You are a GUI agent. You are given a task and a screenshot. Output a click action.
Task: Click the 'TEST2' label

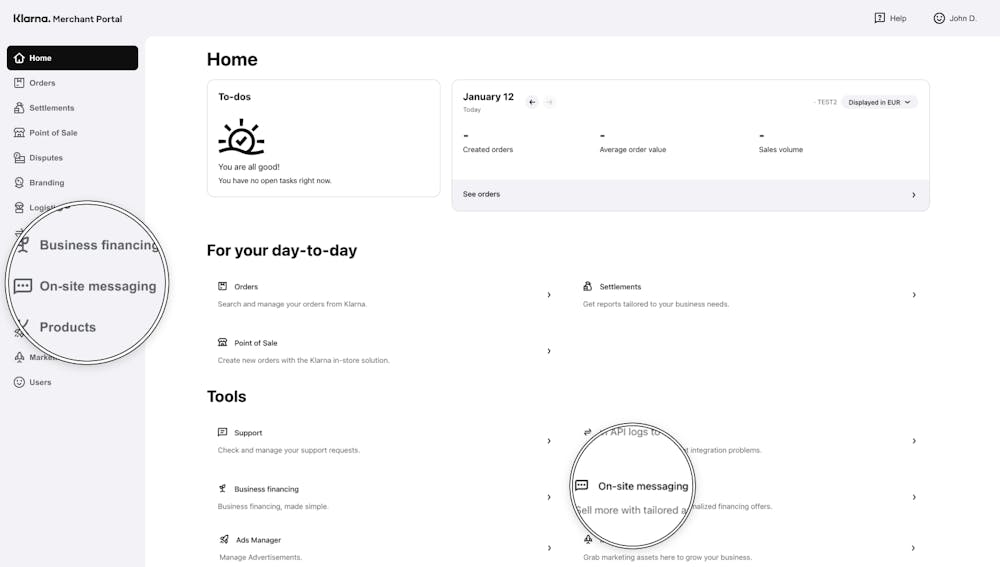827,102
